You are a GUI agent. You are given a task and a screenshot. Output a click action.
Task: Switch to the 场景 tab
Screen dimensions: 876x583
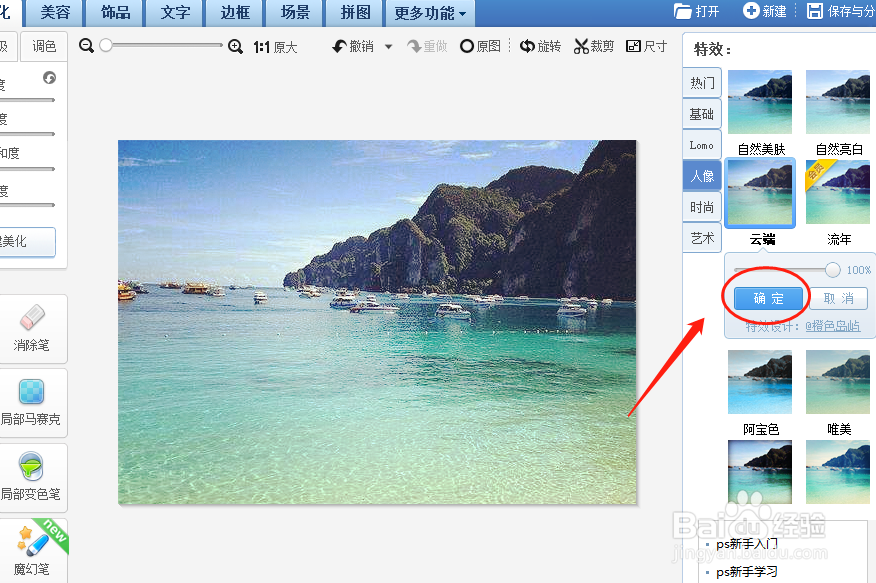(x=295, y=13)
